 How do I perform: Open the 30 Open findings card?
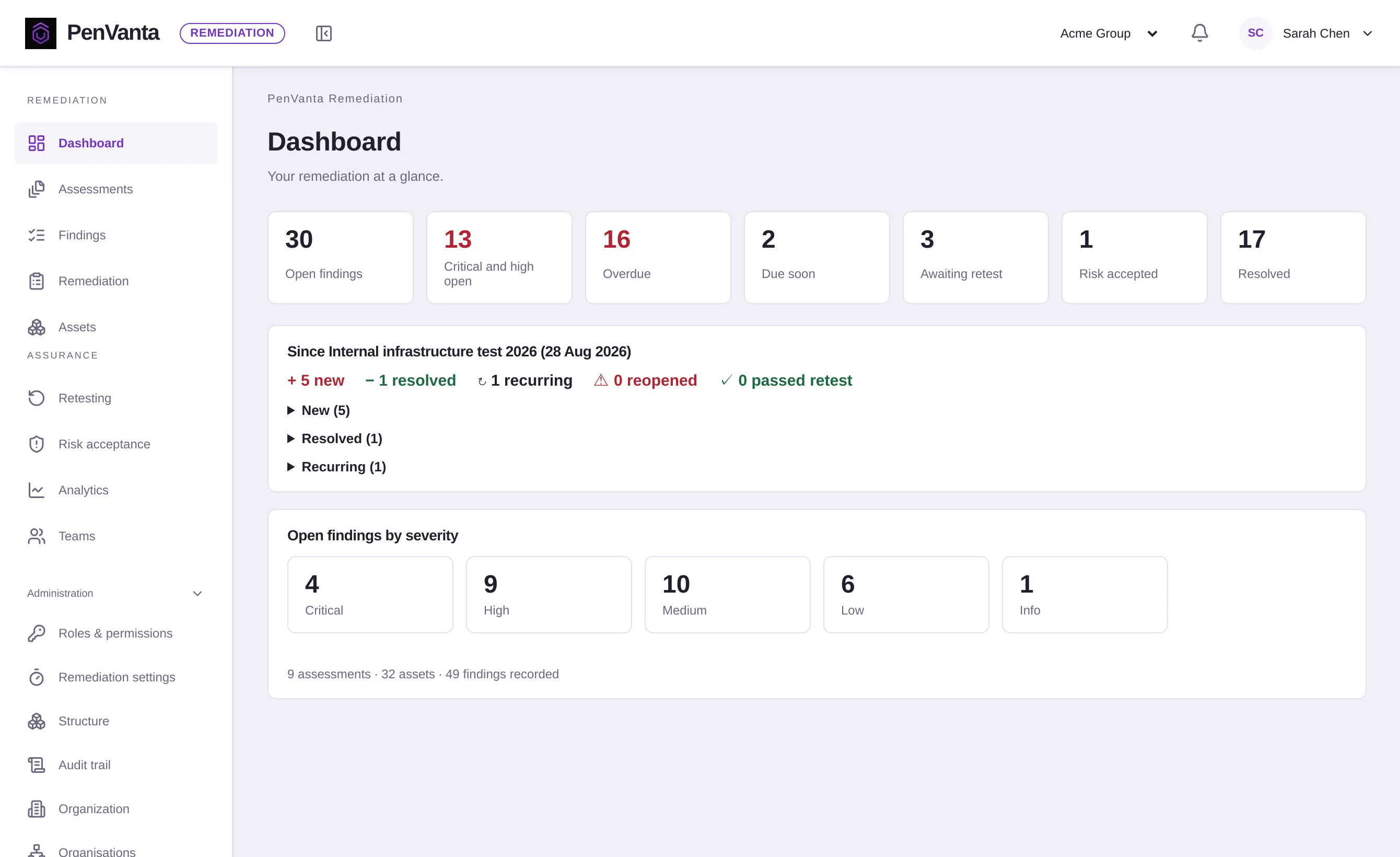pyautogui.click(x=341, y=258)
